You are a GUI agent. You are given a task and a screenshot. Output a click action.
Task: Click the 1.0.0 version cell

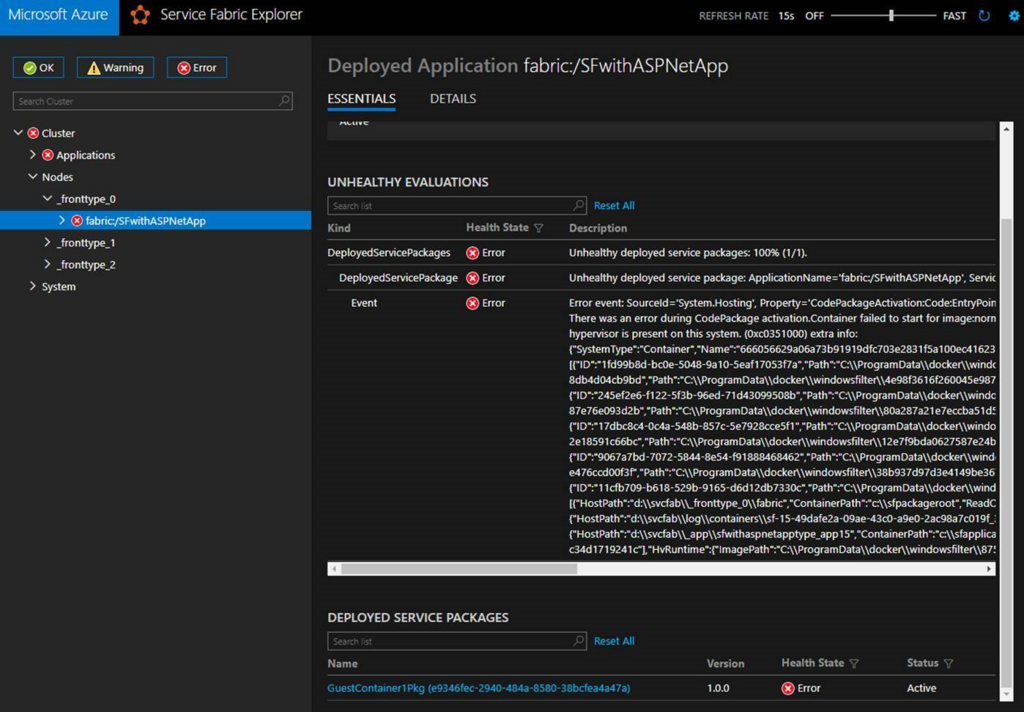(718, 688)
